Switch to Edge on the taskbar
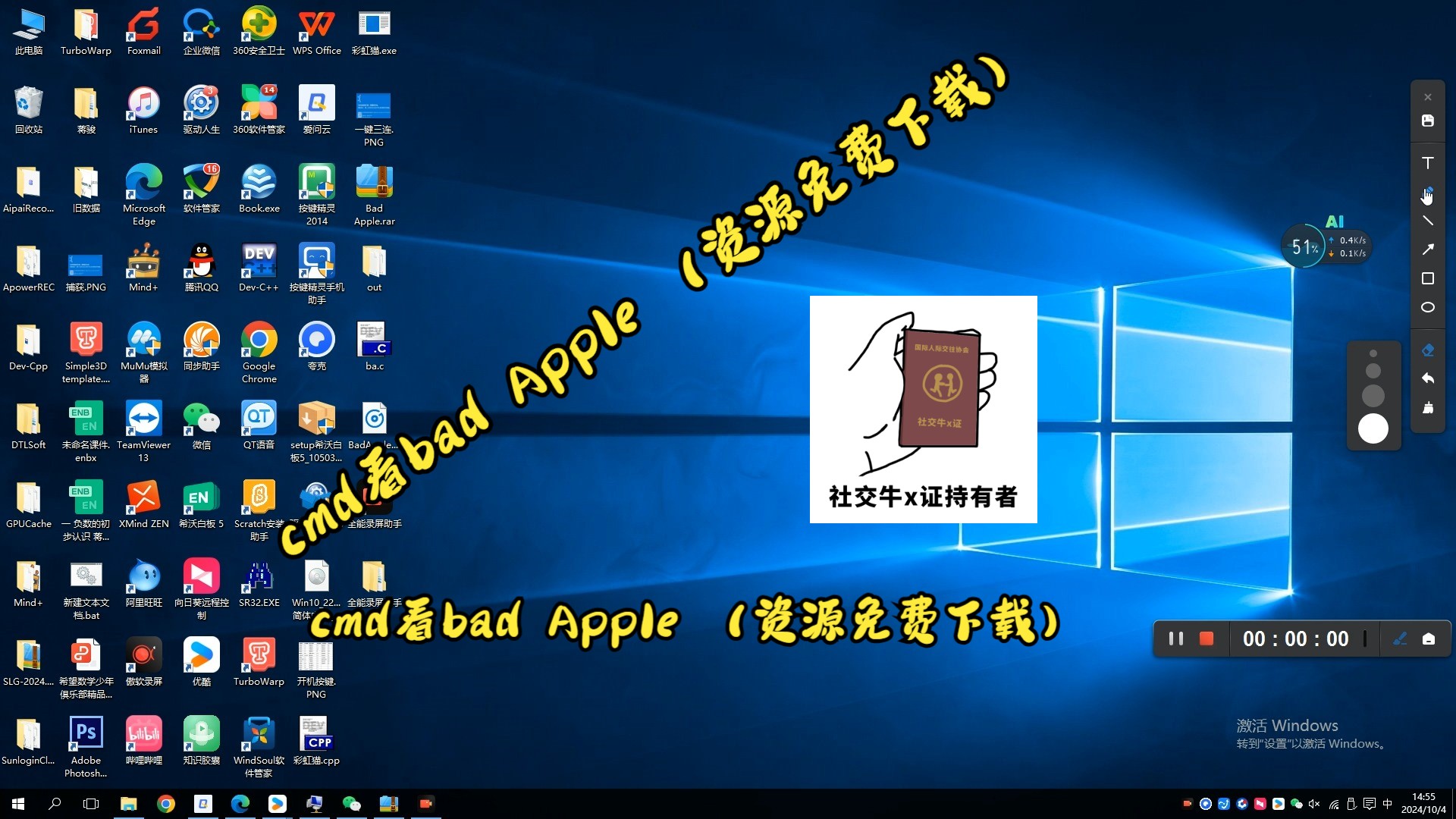Viewport: 1456px width, 819px height. pyautogui.click(x=240, y=804)
